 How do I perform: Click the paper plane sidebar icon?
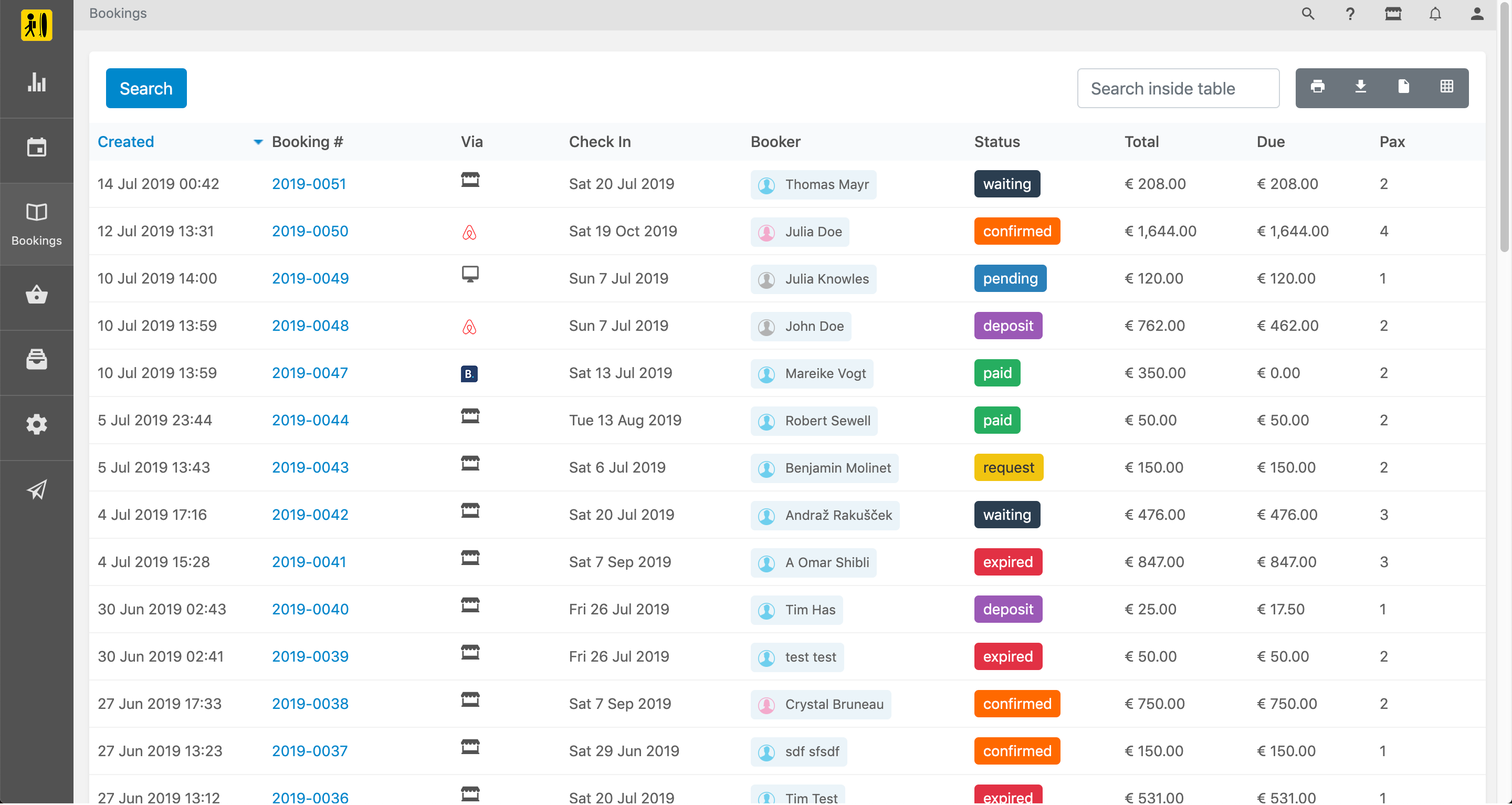[x=36, y=489]
